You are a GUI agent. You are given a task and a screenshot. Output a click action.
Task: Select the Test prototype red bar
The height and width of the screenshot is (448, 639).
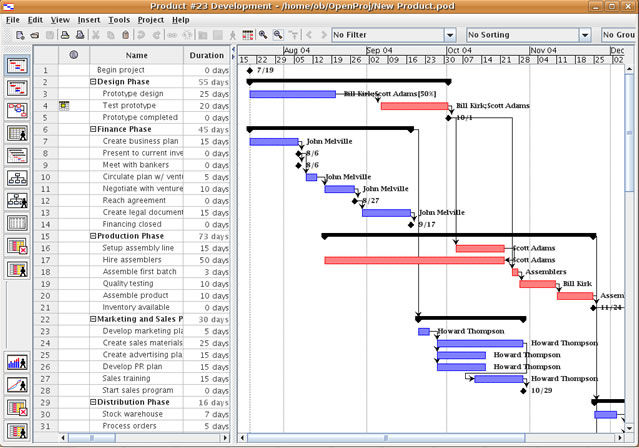[414, 106]
